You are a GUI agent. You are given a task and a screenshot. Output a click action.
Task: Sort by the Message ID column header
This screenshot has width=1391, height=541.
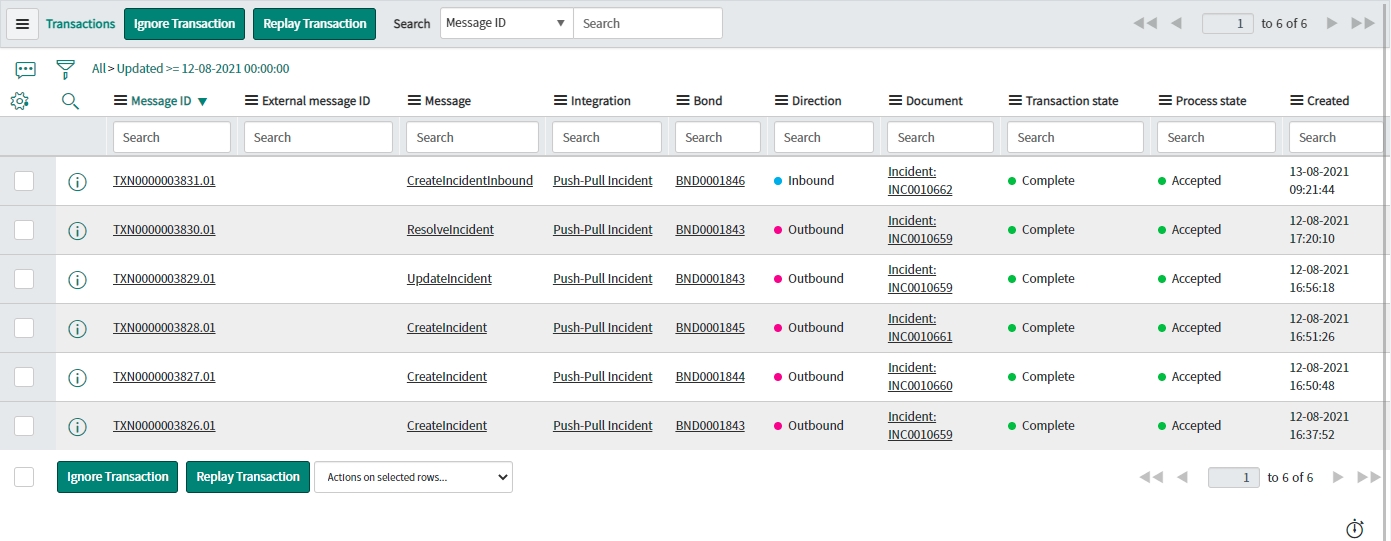tap(161, 101)
